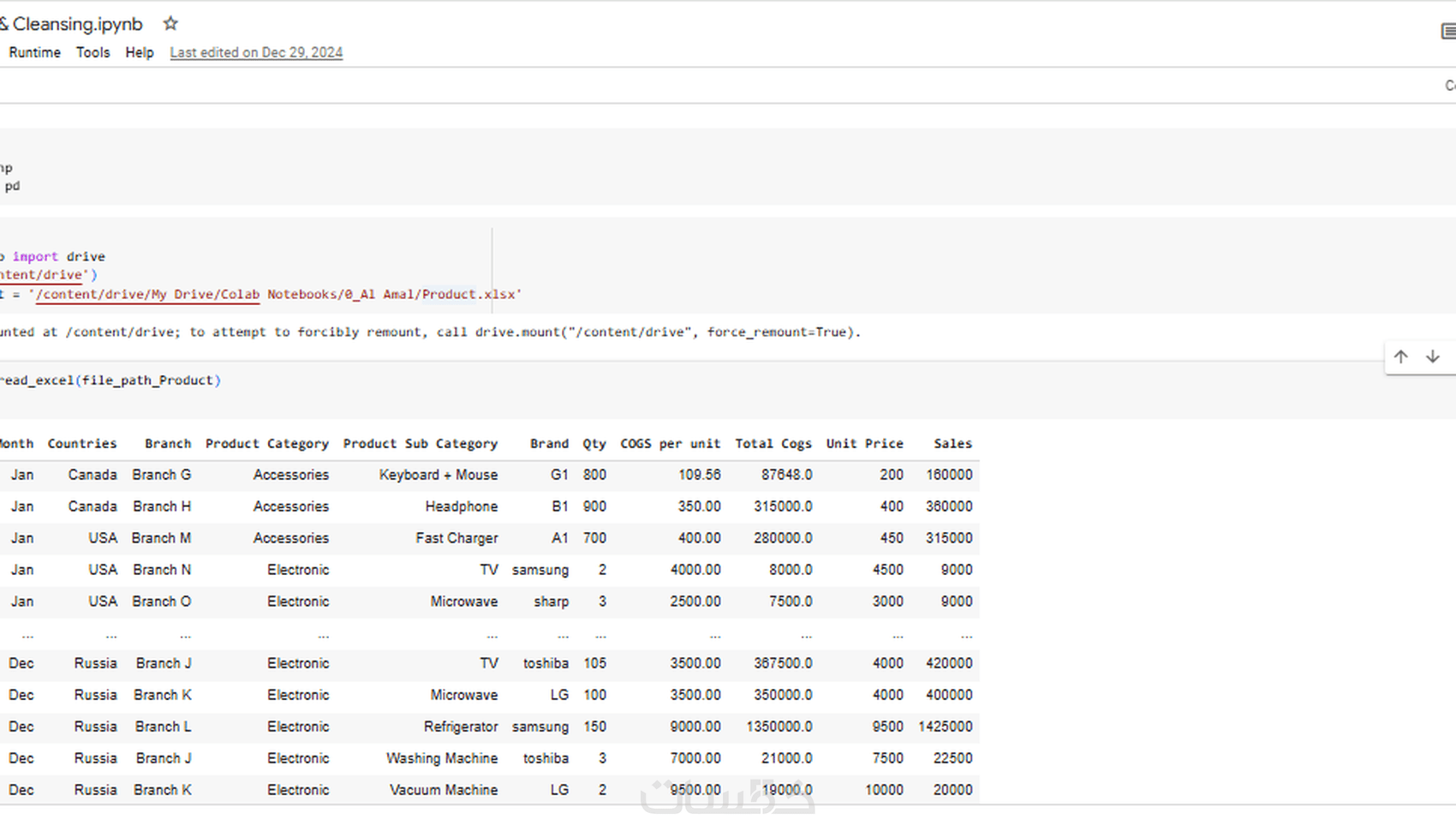Click the Unit Price value 4500
The image size is (1456, 831).
click(x=888, y=570)
